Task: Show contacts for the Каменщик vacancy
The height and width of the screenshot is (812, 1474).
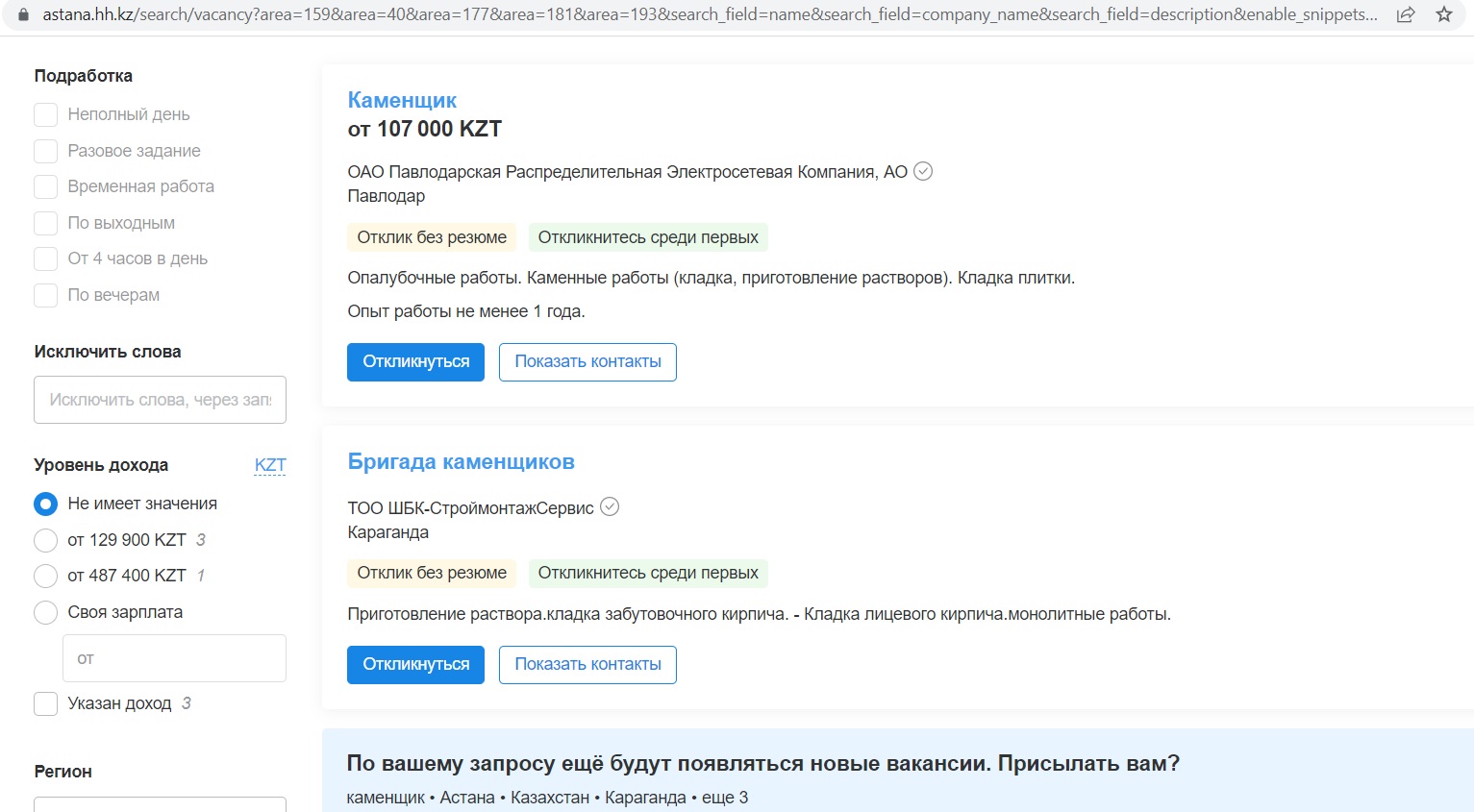Action: (x=587, y=362)
